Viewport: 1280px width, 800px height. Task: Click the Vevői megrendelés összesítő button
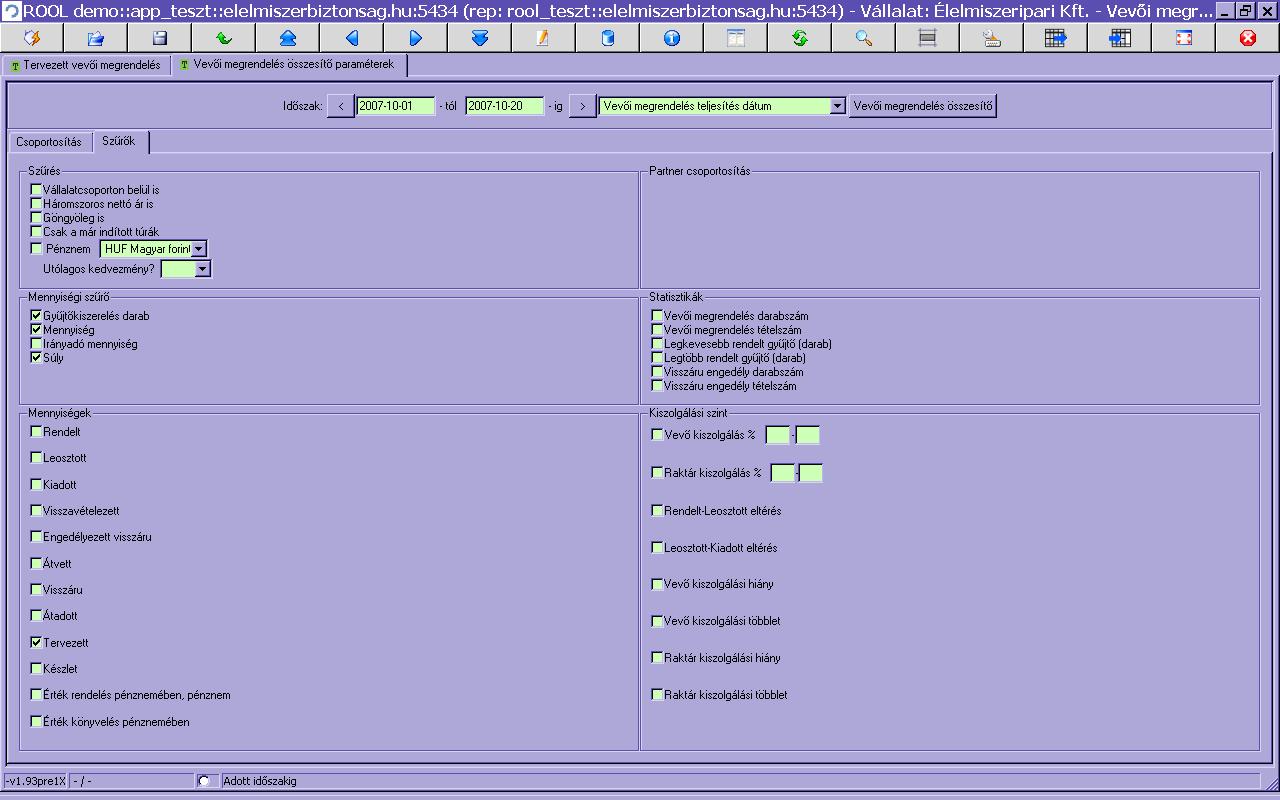click(x=922, y=106)
